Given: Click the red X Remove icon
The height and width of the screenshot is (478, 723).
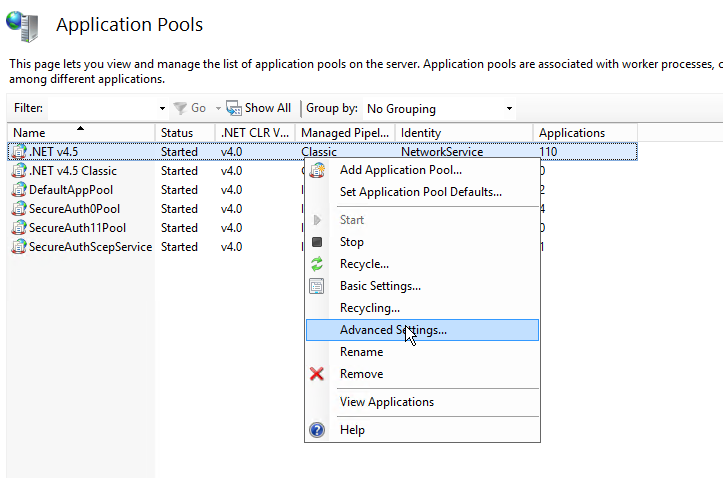Looking at the screenshot, I should pos(317,374).
